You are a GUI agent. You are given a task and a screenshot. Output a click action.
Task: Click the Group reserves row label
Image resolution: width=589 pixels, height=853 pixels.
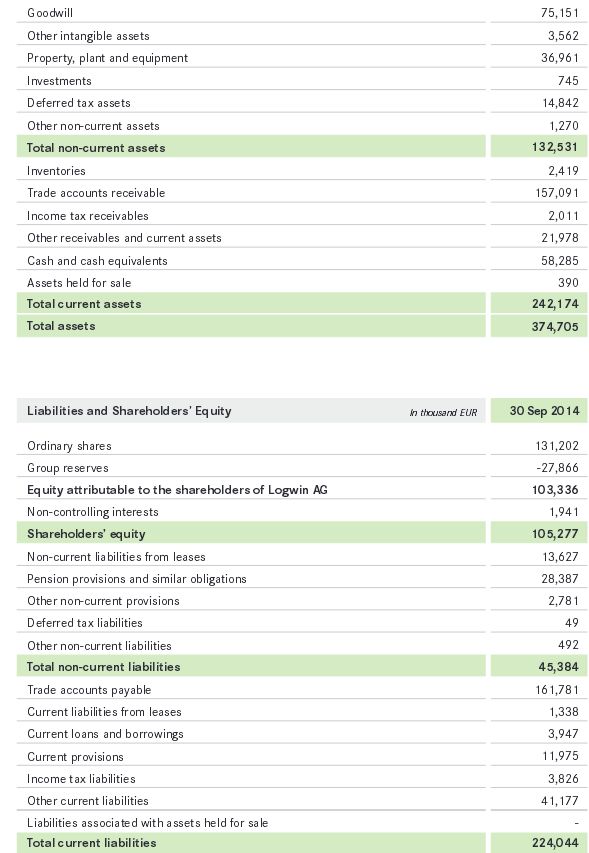coord(68,468)
